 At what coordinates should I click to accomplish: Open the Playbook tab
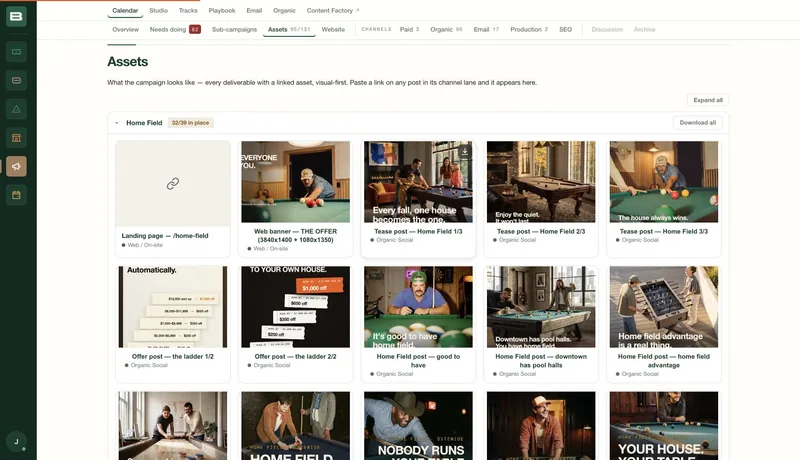click(222, 10)
